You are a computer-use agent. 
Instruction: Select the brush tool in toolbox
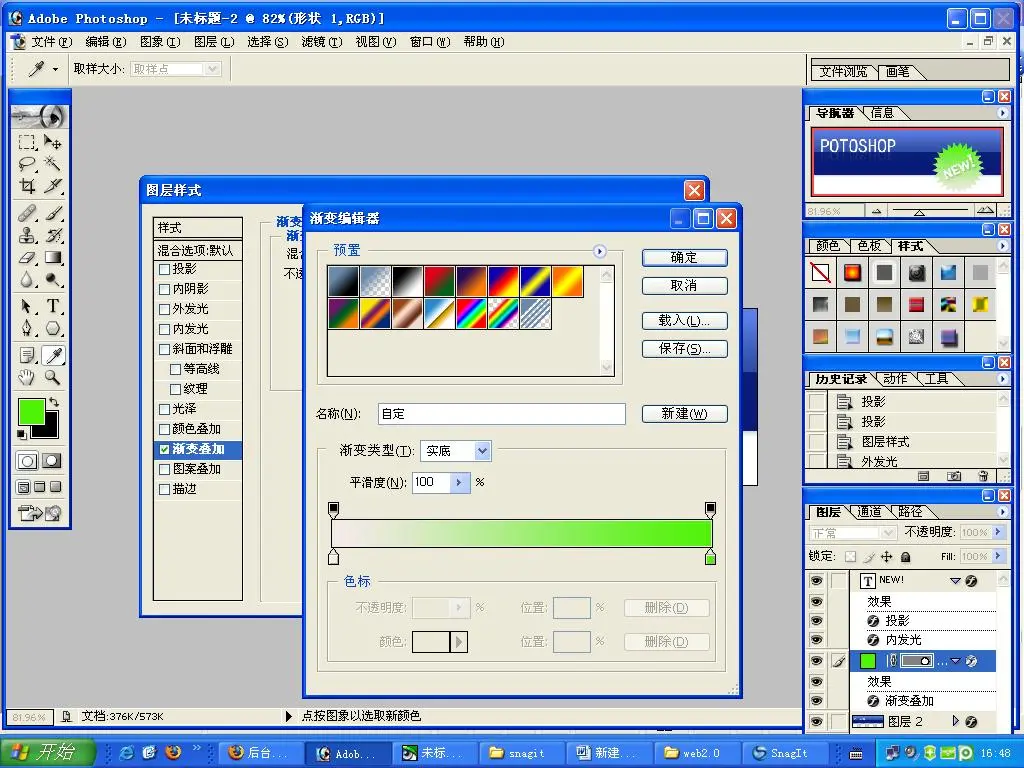[53, 214]
